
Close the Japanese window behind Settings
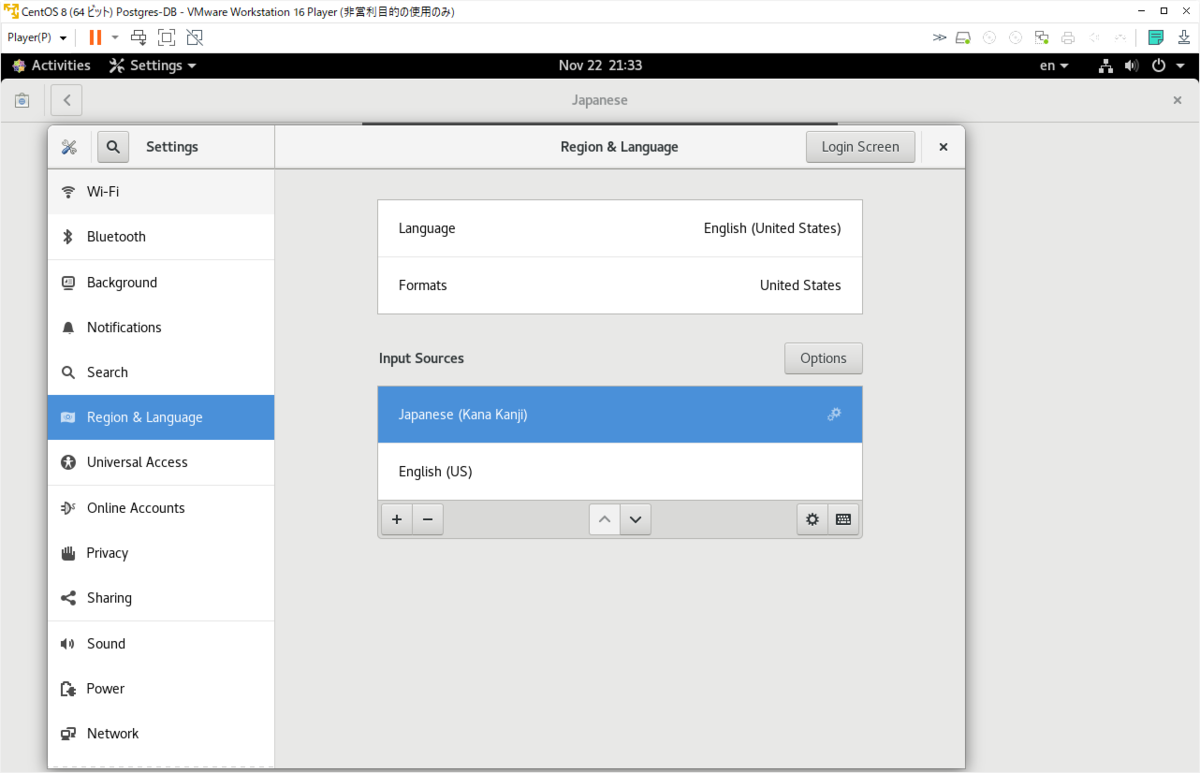click(1177, 100)
